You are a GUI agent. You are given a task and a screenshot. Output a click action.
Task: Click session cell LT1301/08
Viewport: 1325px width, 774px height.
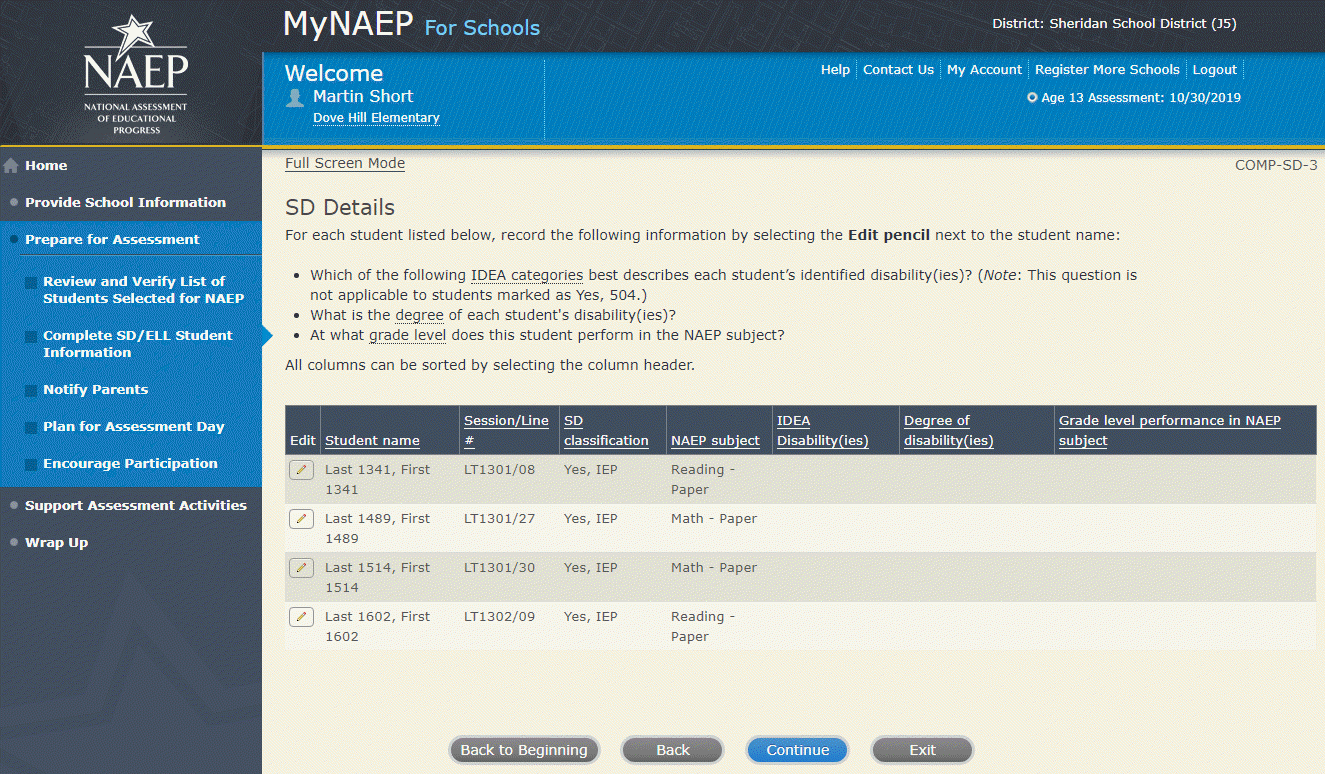coord(499,470)
